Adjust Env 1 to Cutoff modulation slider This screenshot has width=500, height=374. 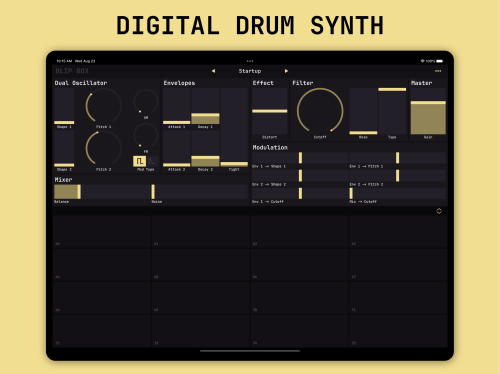click(300, 193)
